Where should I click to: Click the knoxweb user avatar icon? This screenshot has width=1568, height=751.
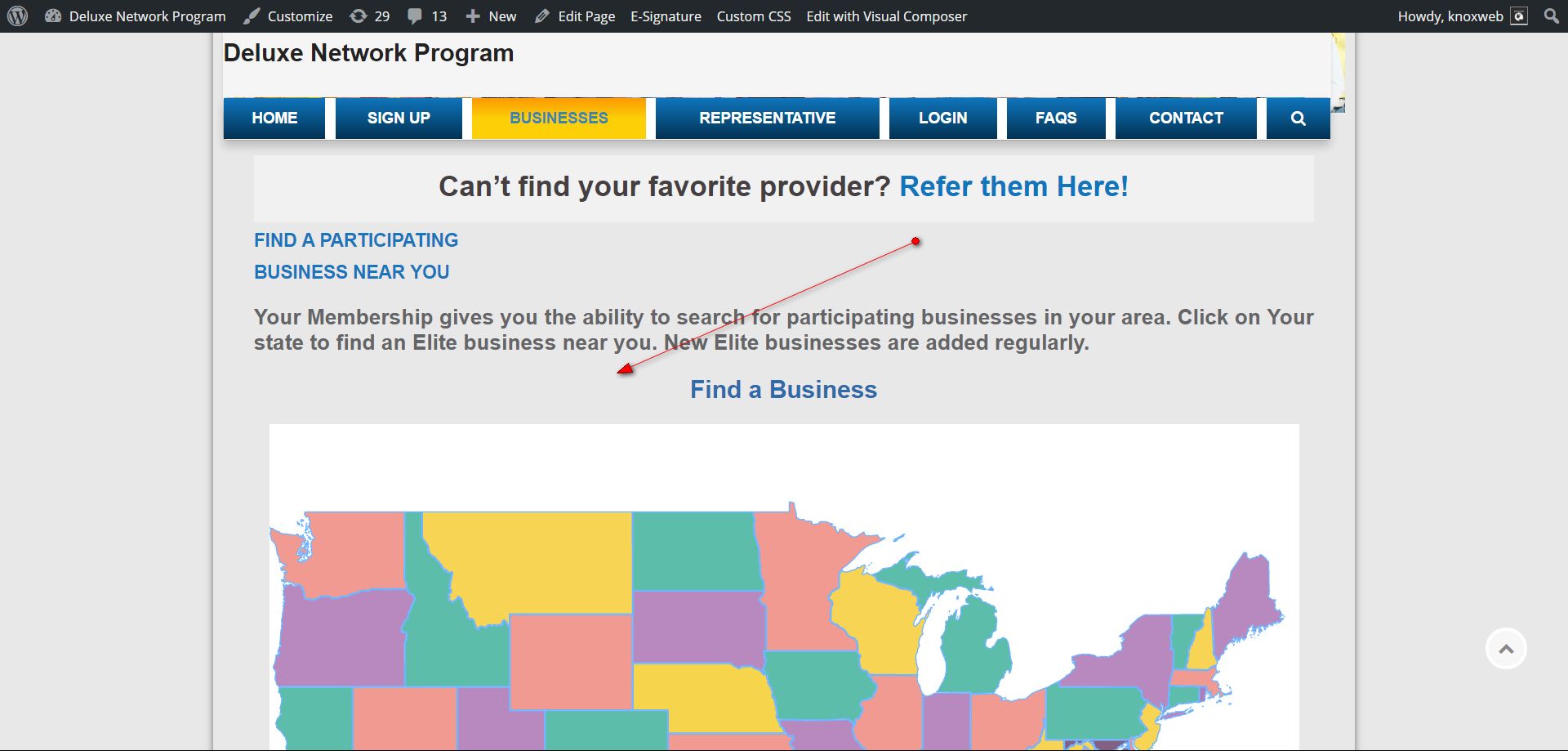(1519, 16)
